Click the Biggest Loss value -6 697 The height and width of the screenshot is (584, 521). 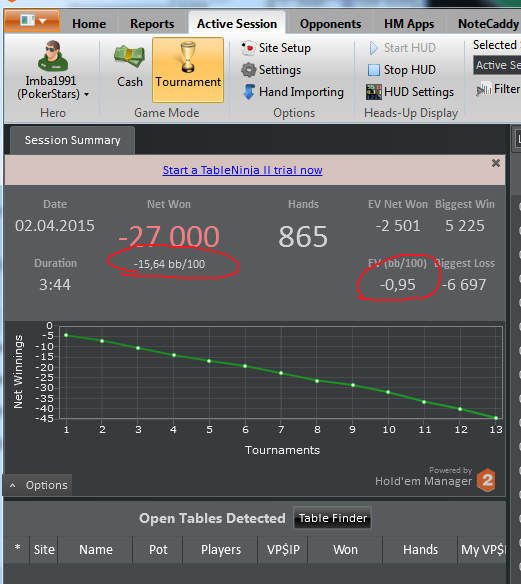tap(464, 285)
